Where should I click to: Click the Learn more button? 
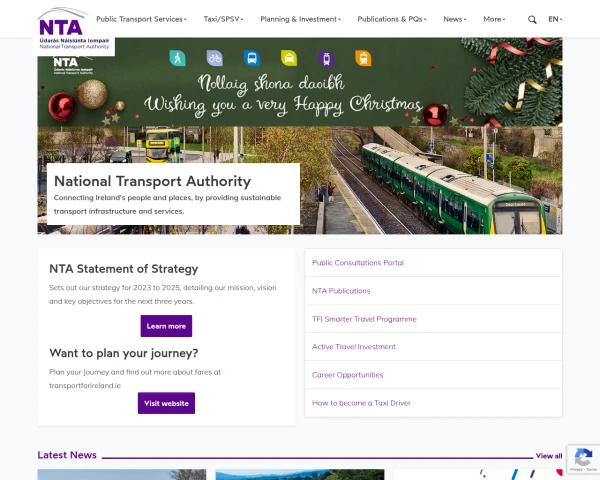coord(166,326)
